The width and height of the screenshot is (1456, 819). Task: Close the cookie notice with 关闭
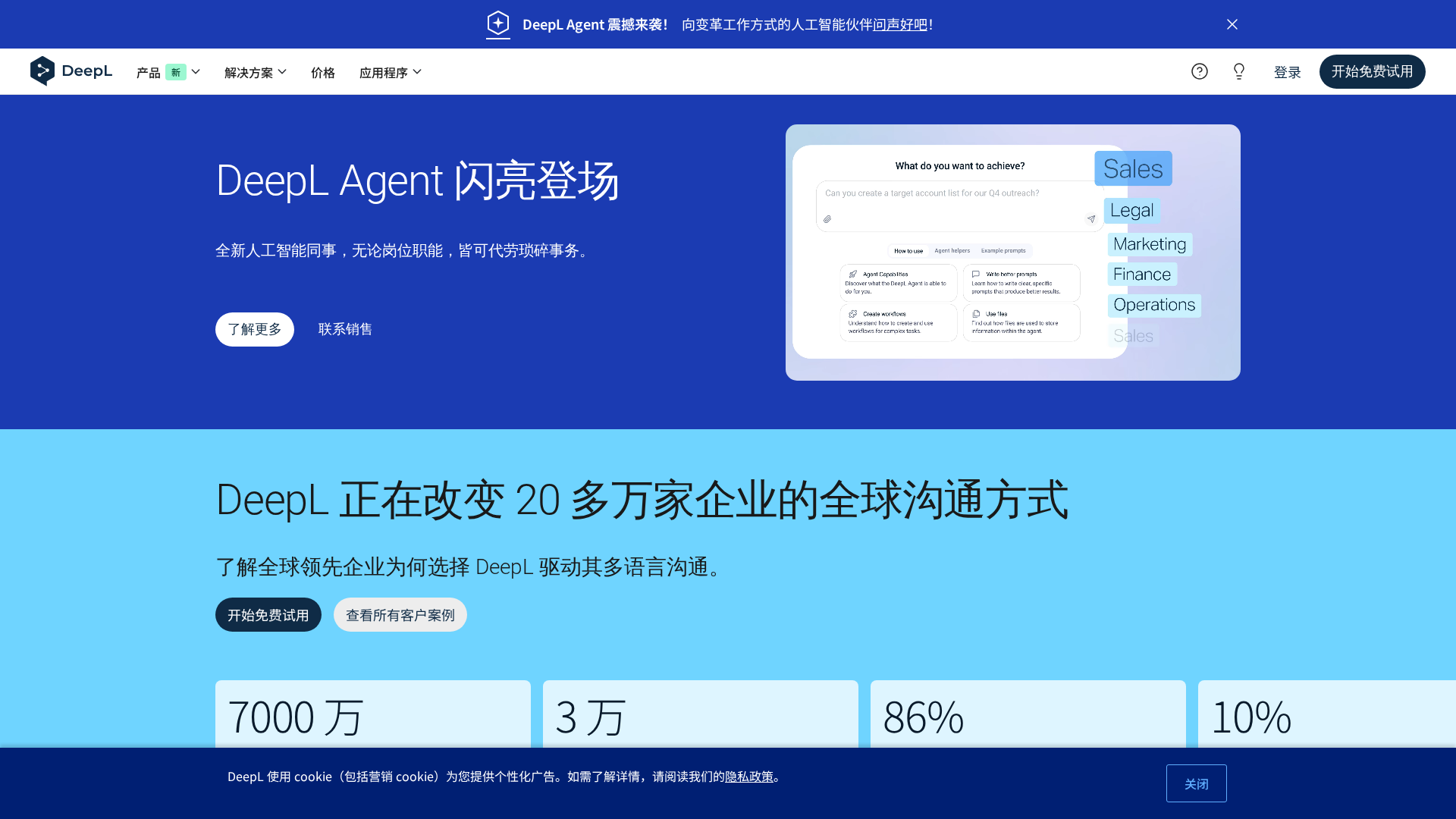pos(1196,783)
